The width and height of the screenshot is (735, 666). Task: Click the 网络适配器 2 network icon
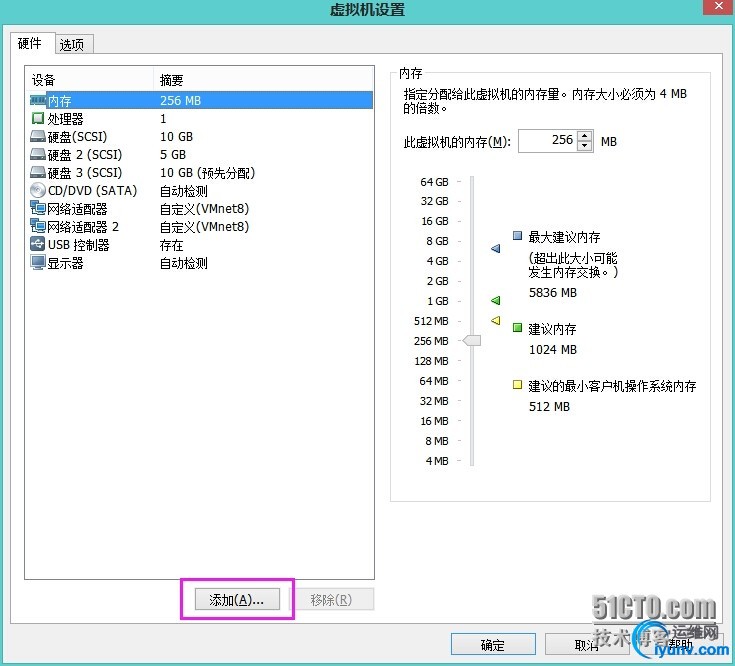(38, 226)
